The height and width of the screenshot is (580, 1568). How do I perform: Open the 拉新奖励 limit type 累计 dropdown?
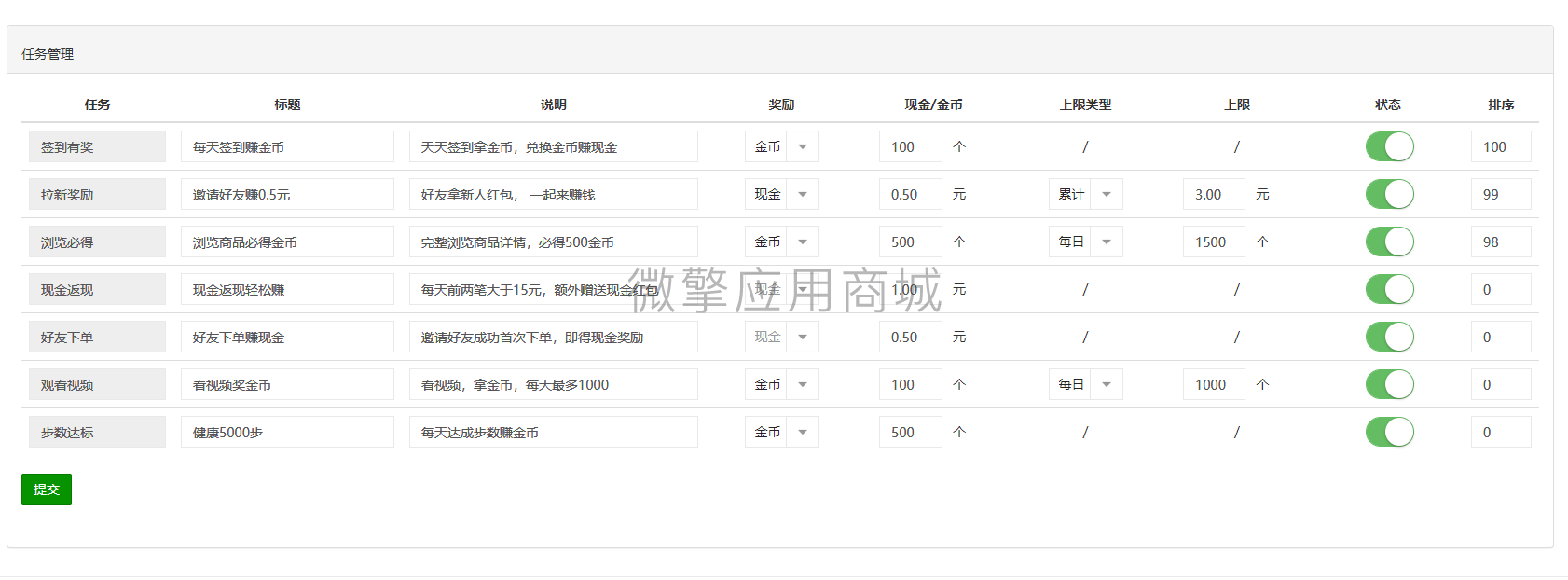pos(1085,194)
